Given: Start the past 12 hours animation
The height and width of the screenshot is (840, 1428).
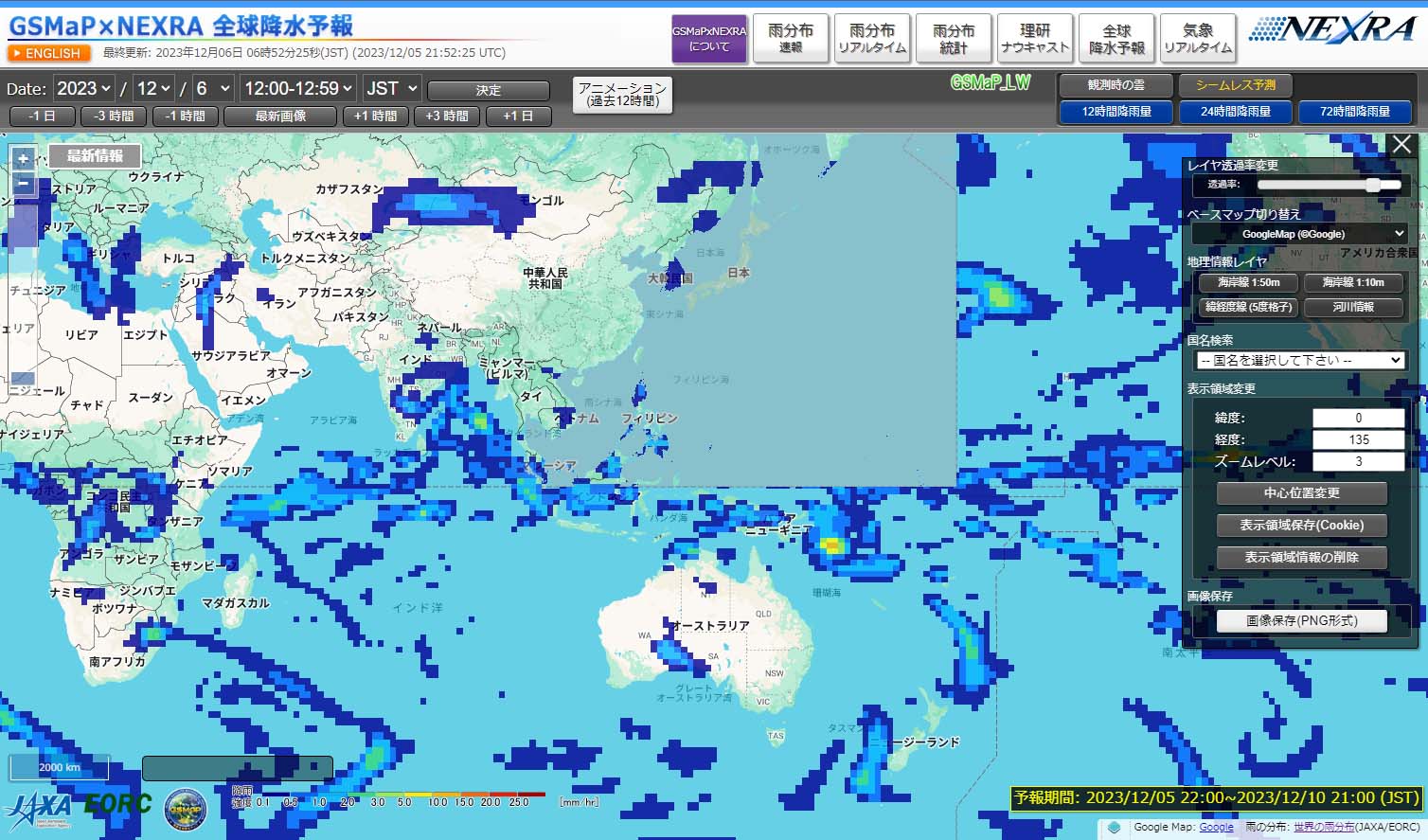Looking at the screenshot, I should [622, 95].
